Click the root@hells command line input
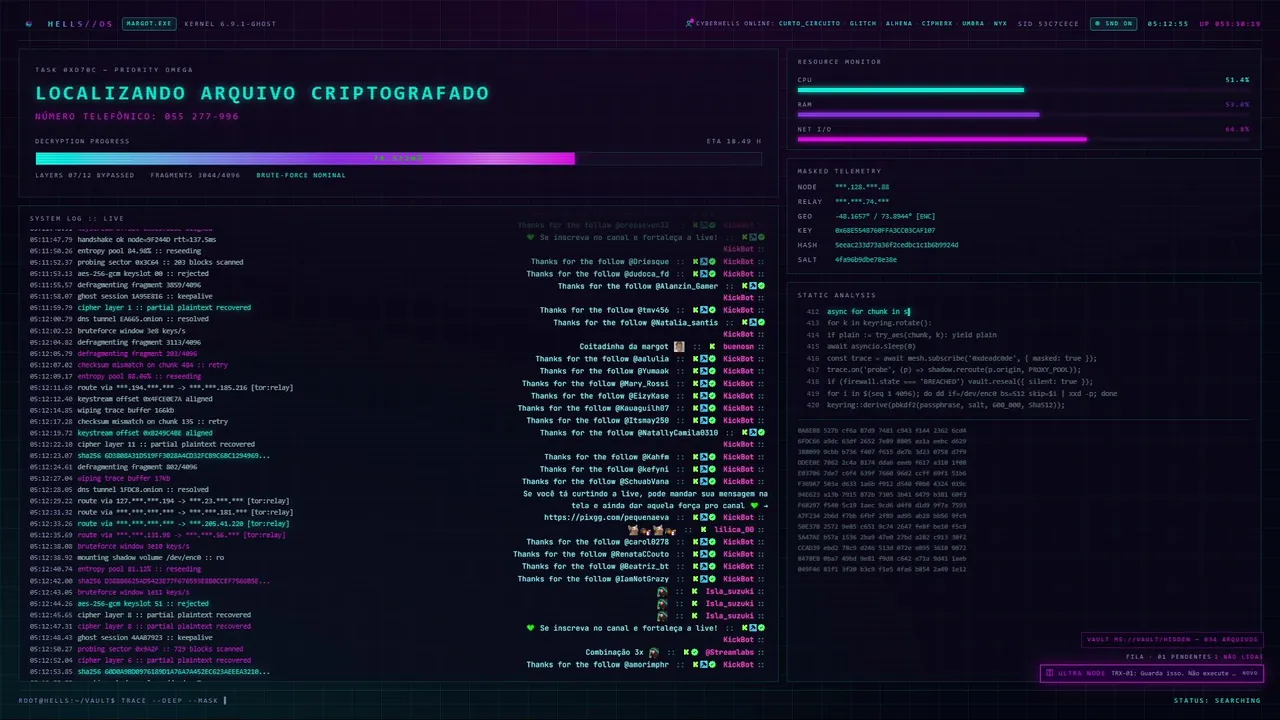The image size is (1280, 720). click(x=122, y=700)
